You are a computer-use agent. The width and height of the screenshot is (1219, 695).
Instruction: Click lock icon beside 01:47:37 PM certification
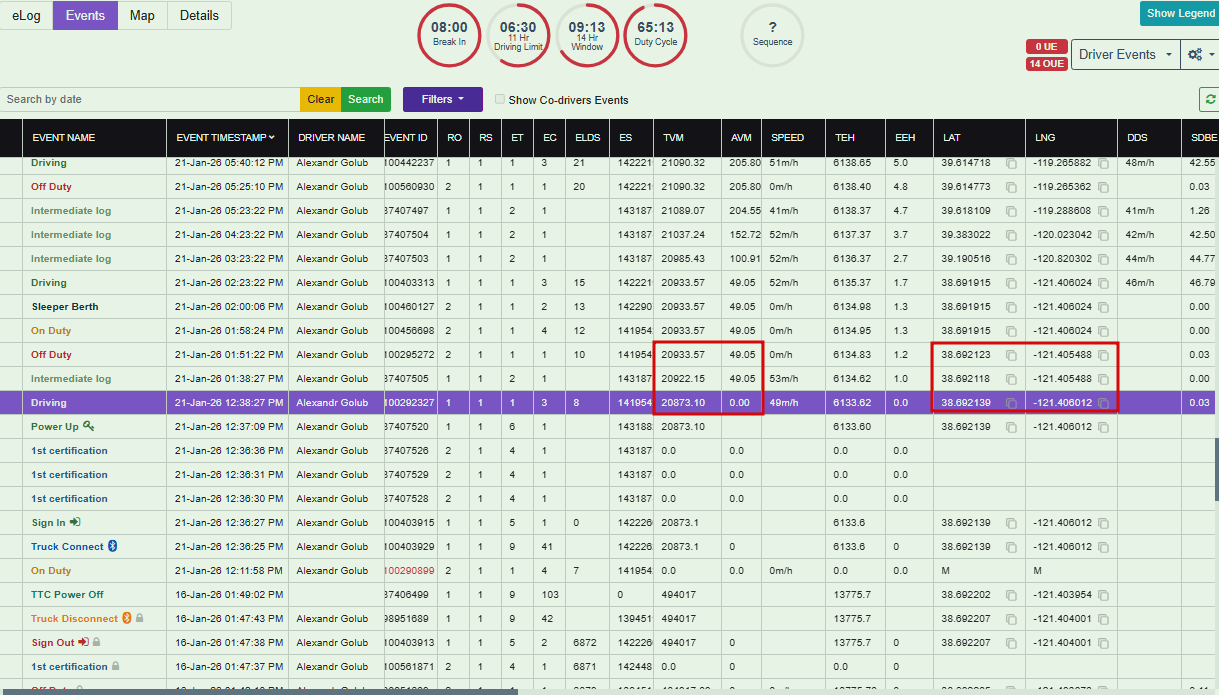coord(116,666)
